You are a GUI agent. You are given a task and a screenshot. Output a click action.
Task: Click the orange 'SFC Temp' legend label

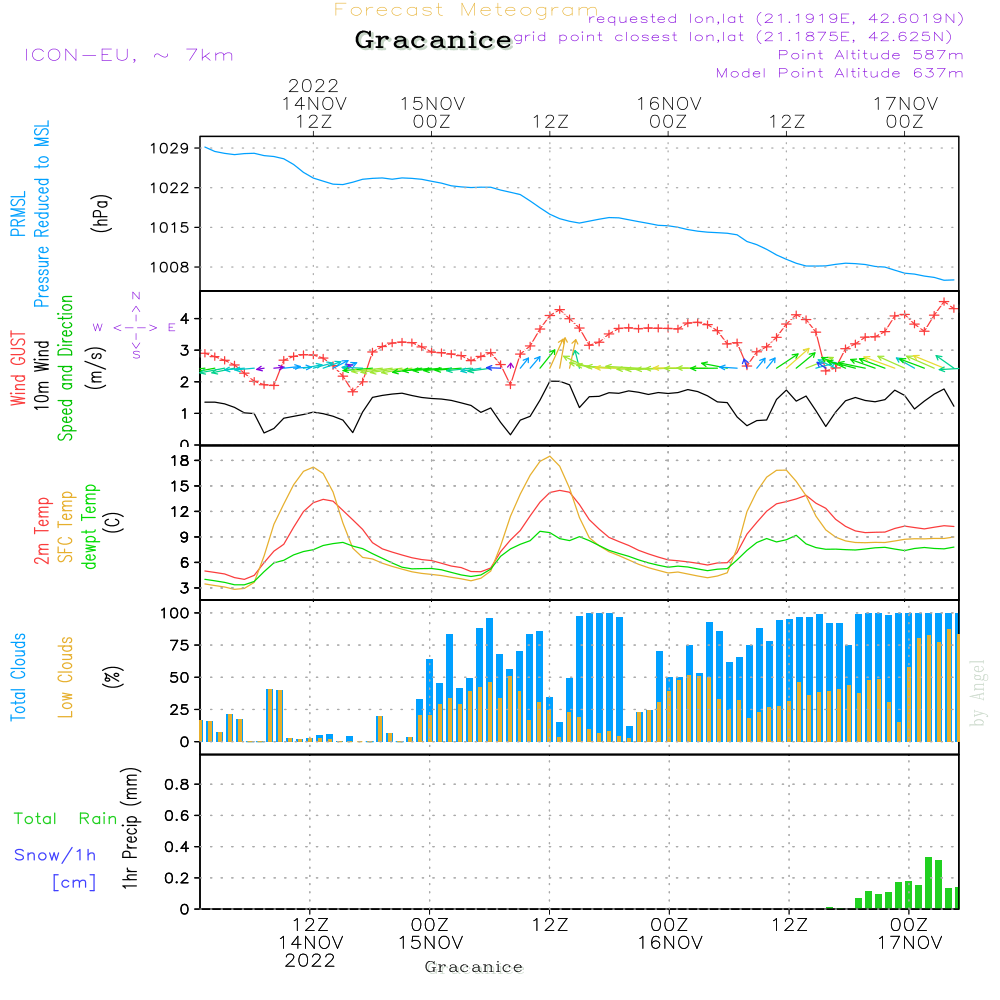tap(66, 527)
